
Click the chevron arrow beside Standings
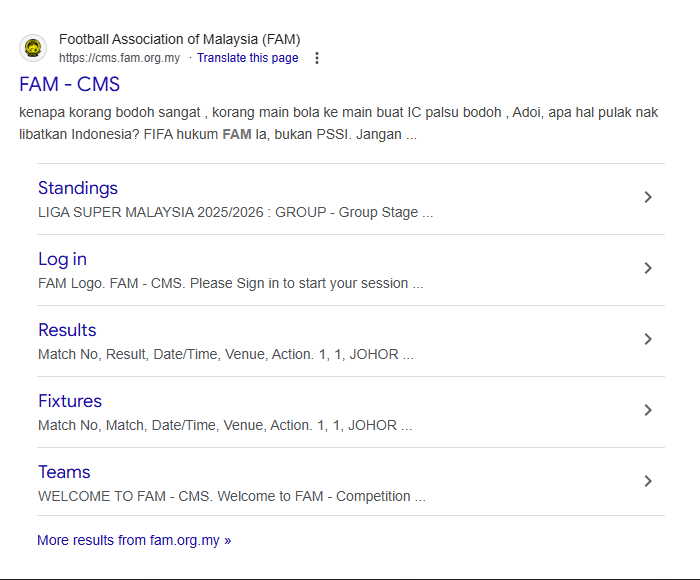pos(648,198)
